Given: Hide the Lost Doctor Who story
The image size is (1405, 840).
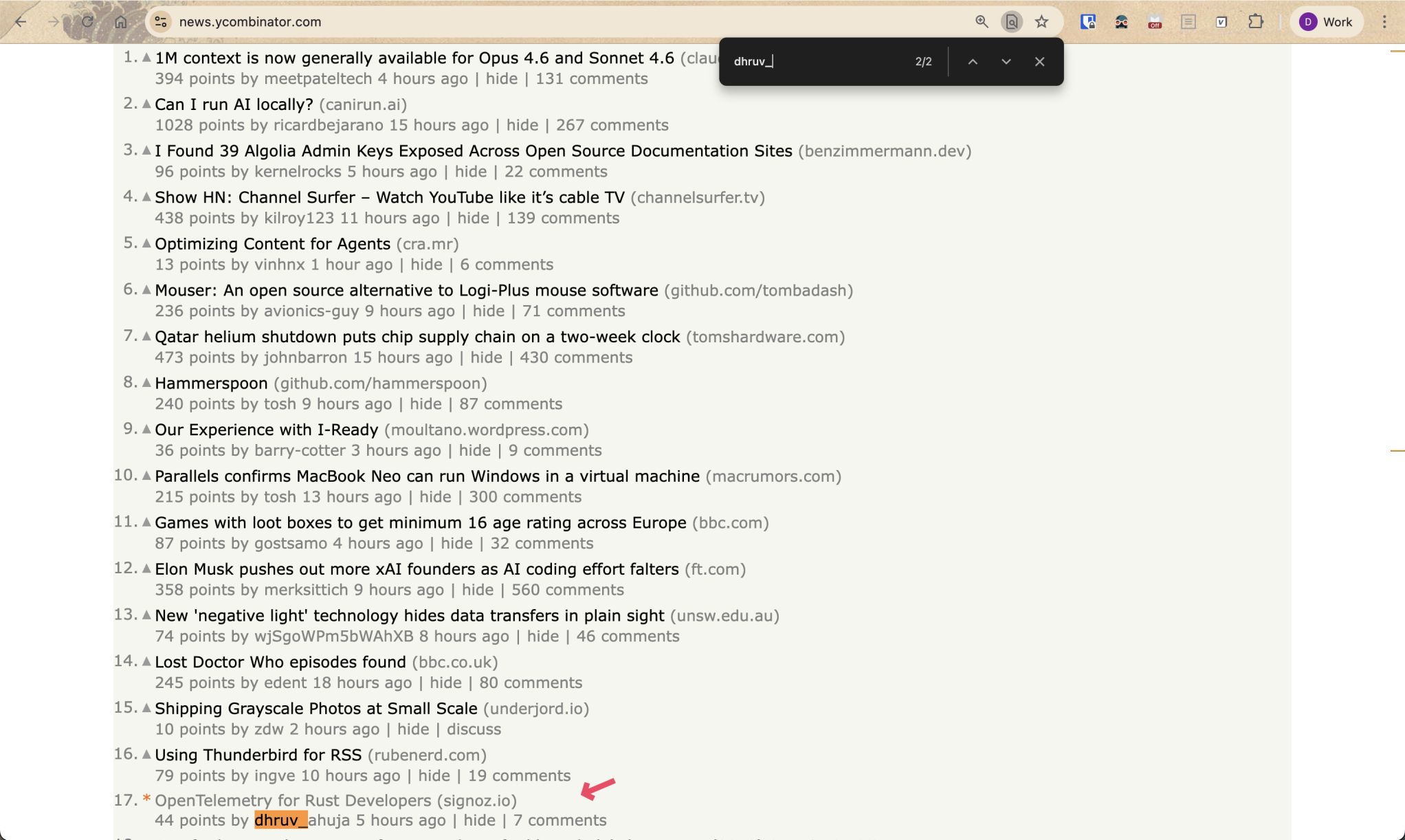Looking at the screenshot, I should click(445, 683).
